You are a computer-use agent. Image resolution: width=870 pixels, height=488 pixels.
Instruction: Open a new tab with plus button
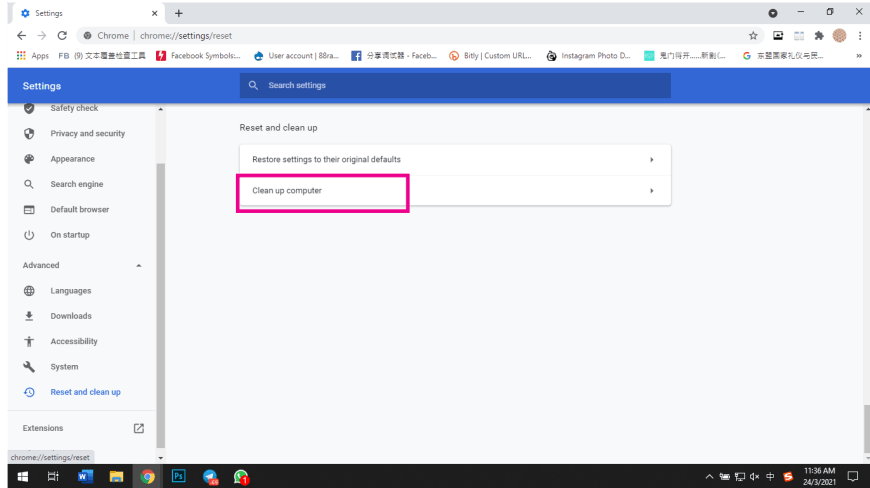pyautogui.click(x=179, y=13)
